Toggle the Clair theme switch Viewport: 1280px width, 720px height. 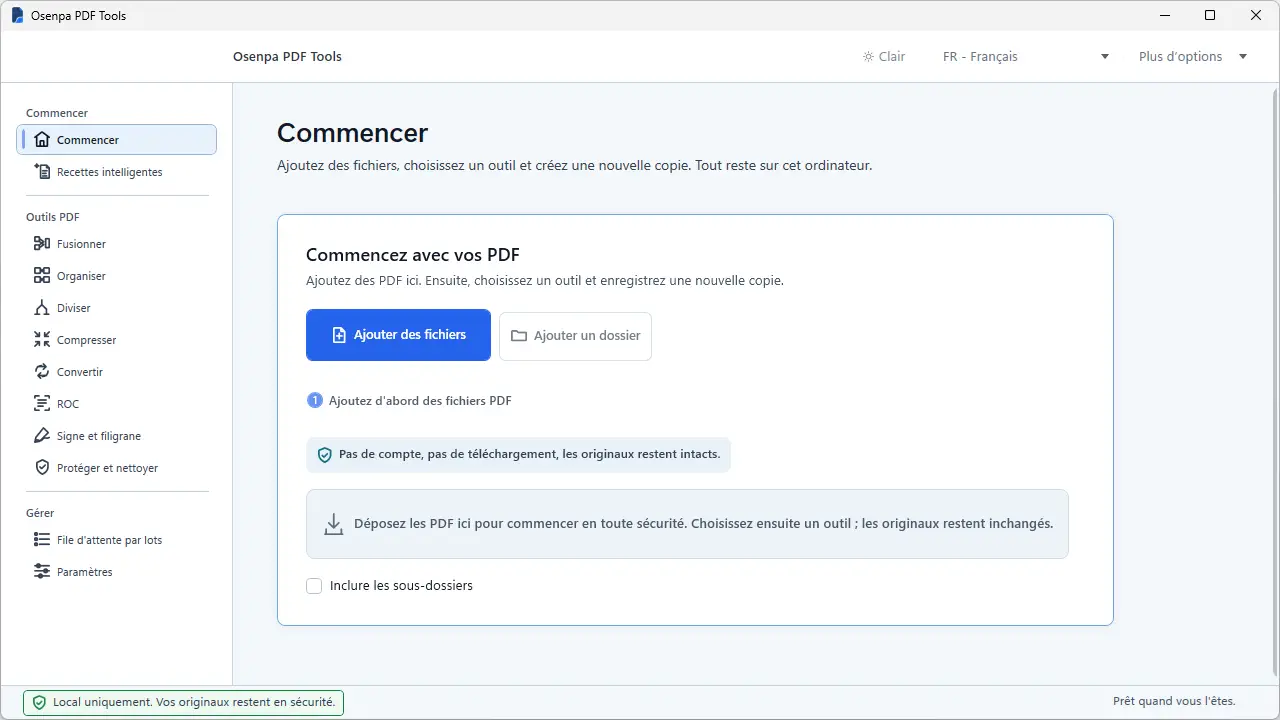click(884, 57)
